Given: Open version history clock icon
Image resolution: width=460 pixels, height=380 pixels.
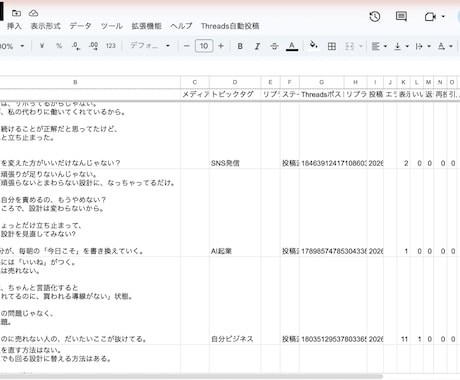Looking at the screenshot, I should tap(375, 16).
